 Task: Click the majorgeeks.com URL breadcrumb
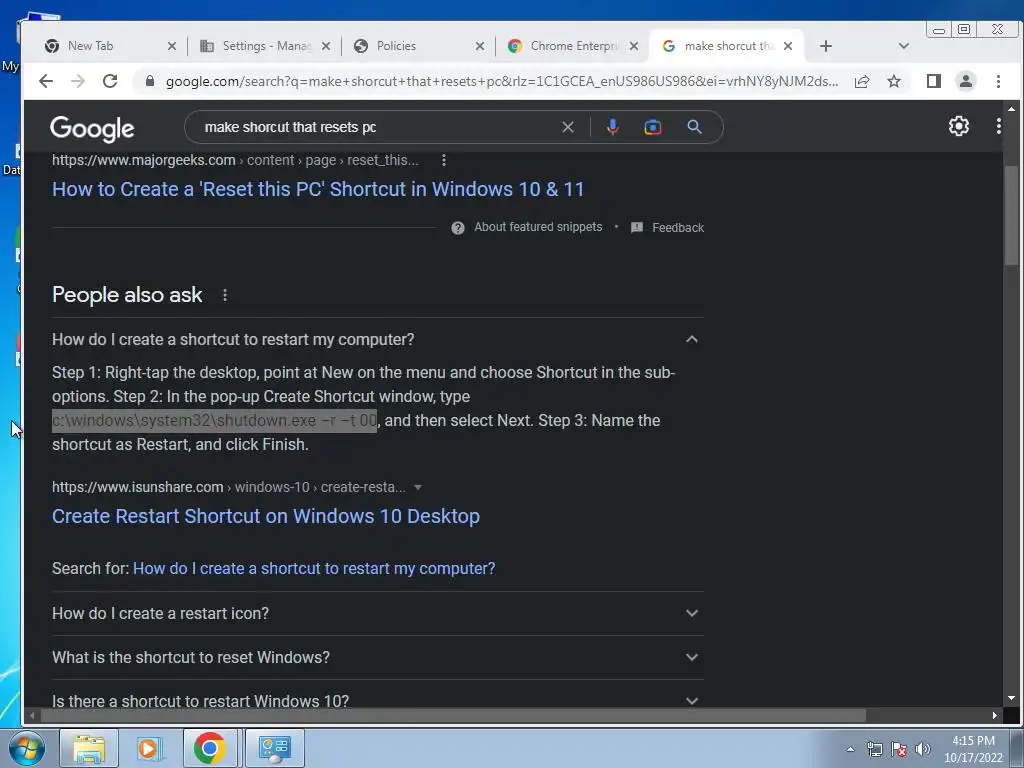[235, 160]
